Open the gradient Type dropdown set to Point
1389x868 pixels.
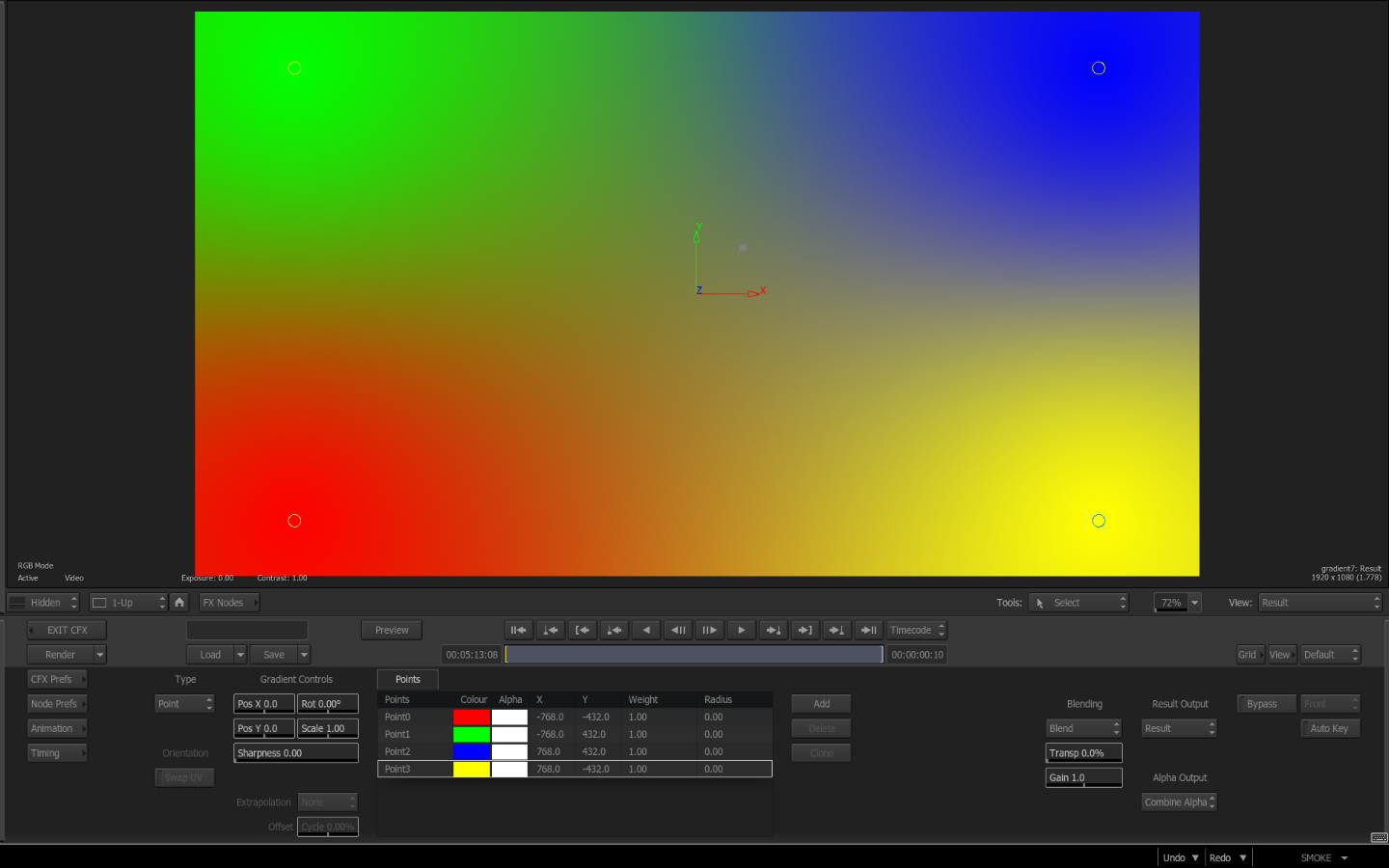[184, 704]
